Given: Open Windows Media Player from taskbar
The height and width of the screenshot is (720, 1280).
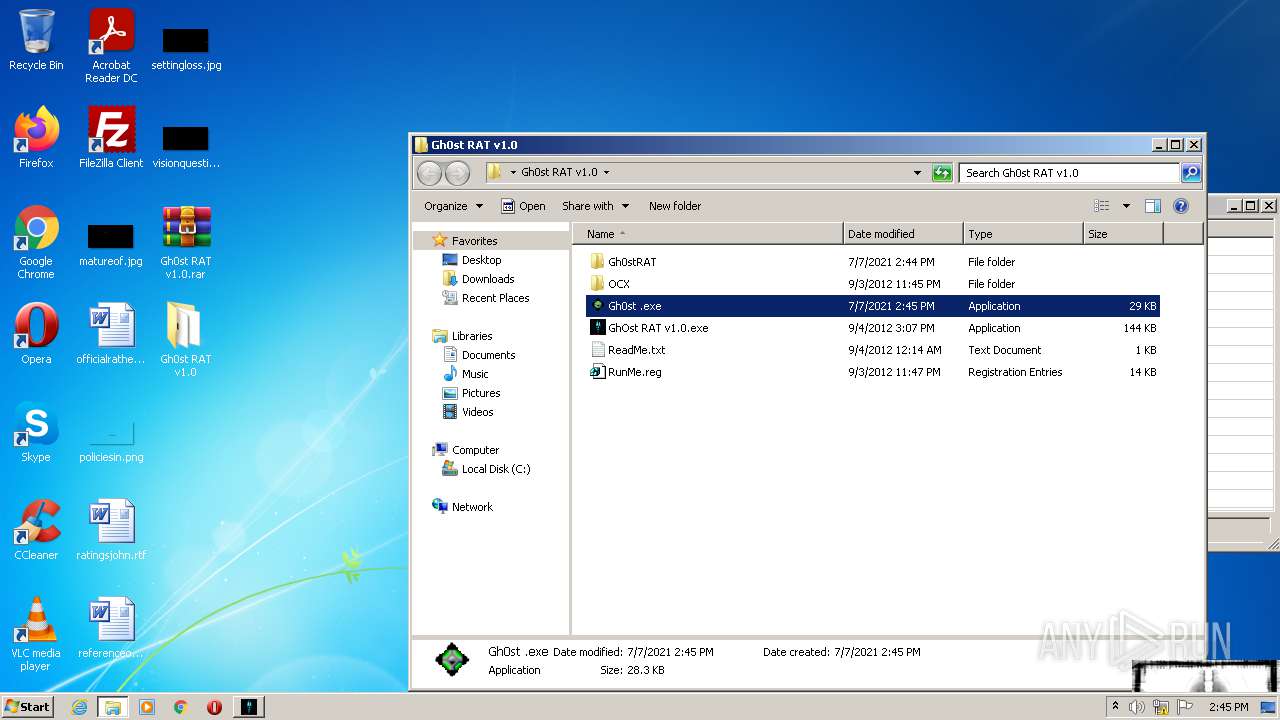Looking at the screenshot, I should [x=147, y=707].
